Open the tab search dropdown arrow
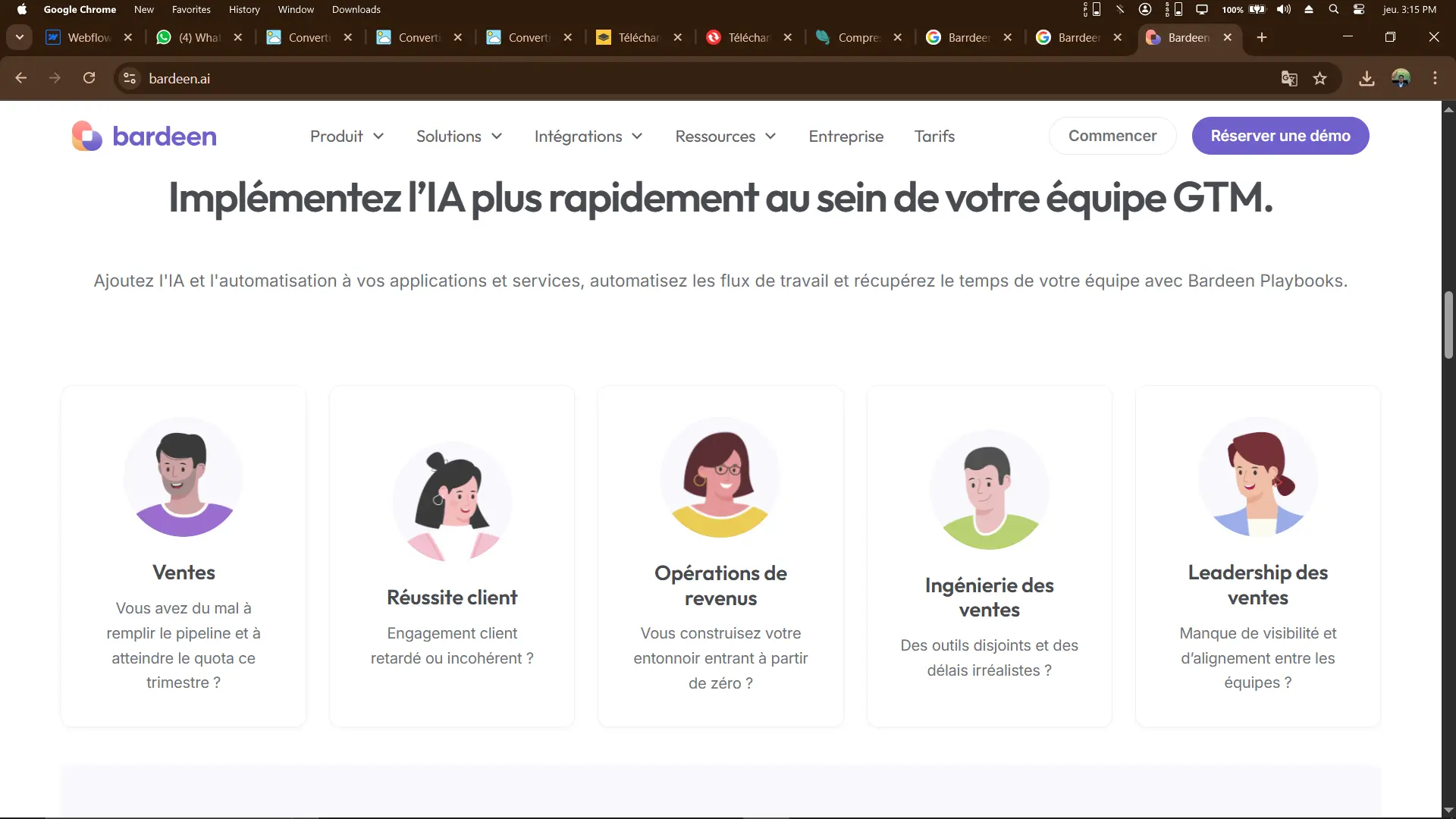Screen dimensions: 1456x819 pos(20,37)
